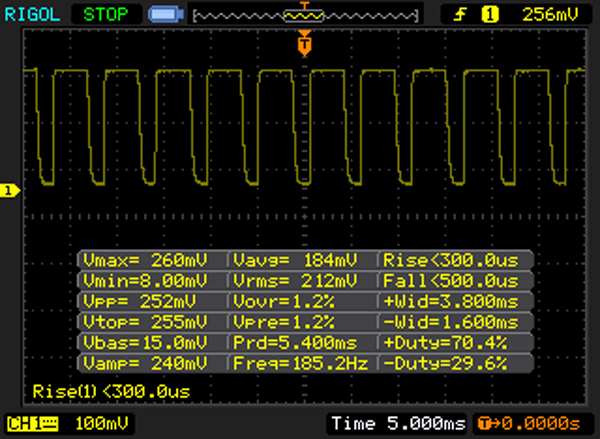Select the Rise<300.0us table measurement
600x439 pixels.
pyautogui.click(x=451, y=260)
